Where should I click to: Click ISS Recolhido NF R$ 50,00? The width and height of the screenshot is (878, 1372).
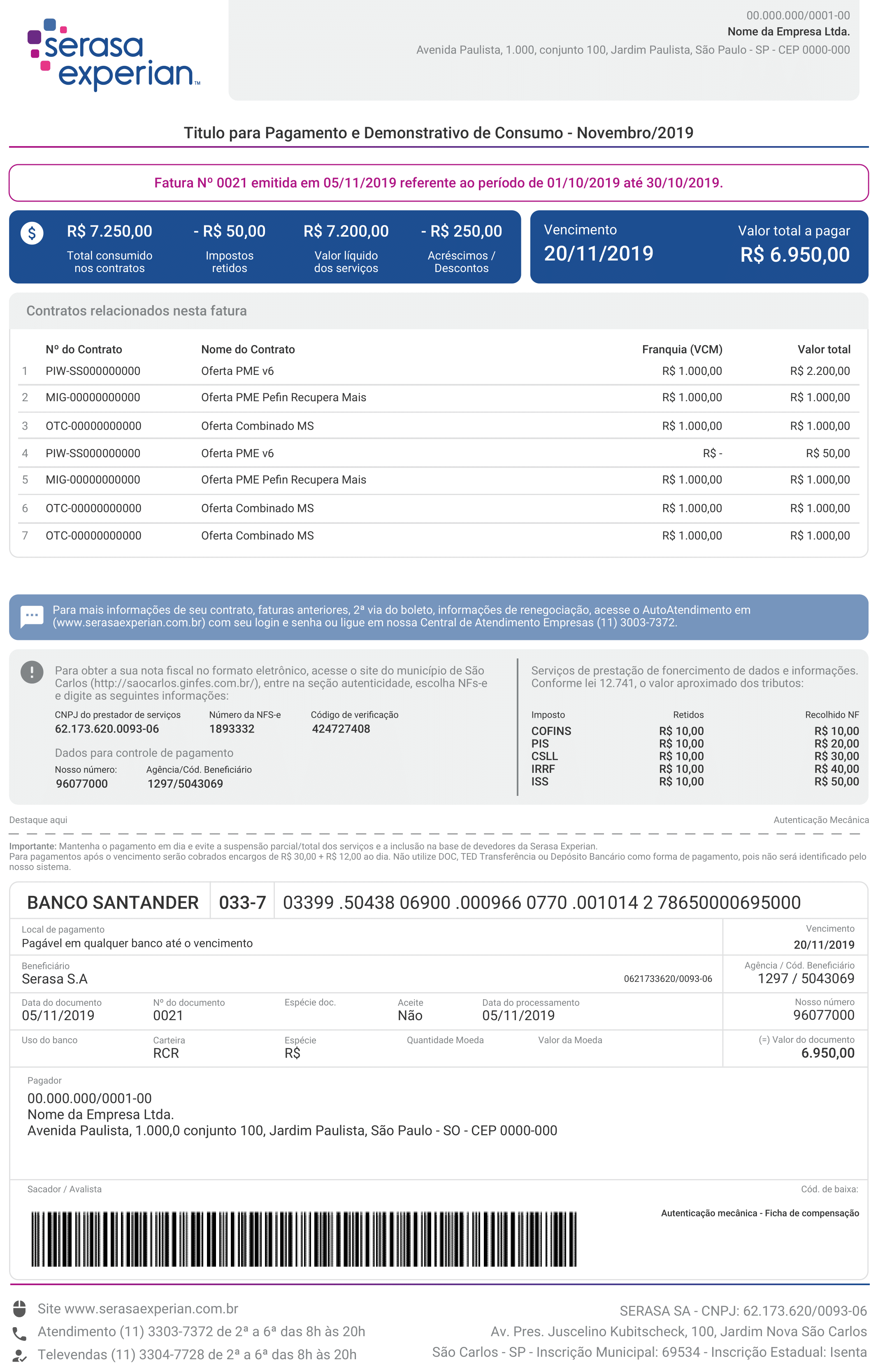click(x=836, y=781)
